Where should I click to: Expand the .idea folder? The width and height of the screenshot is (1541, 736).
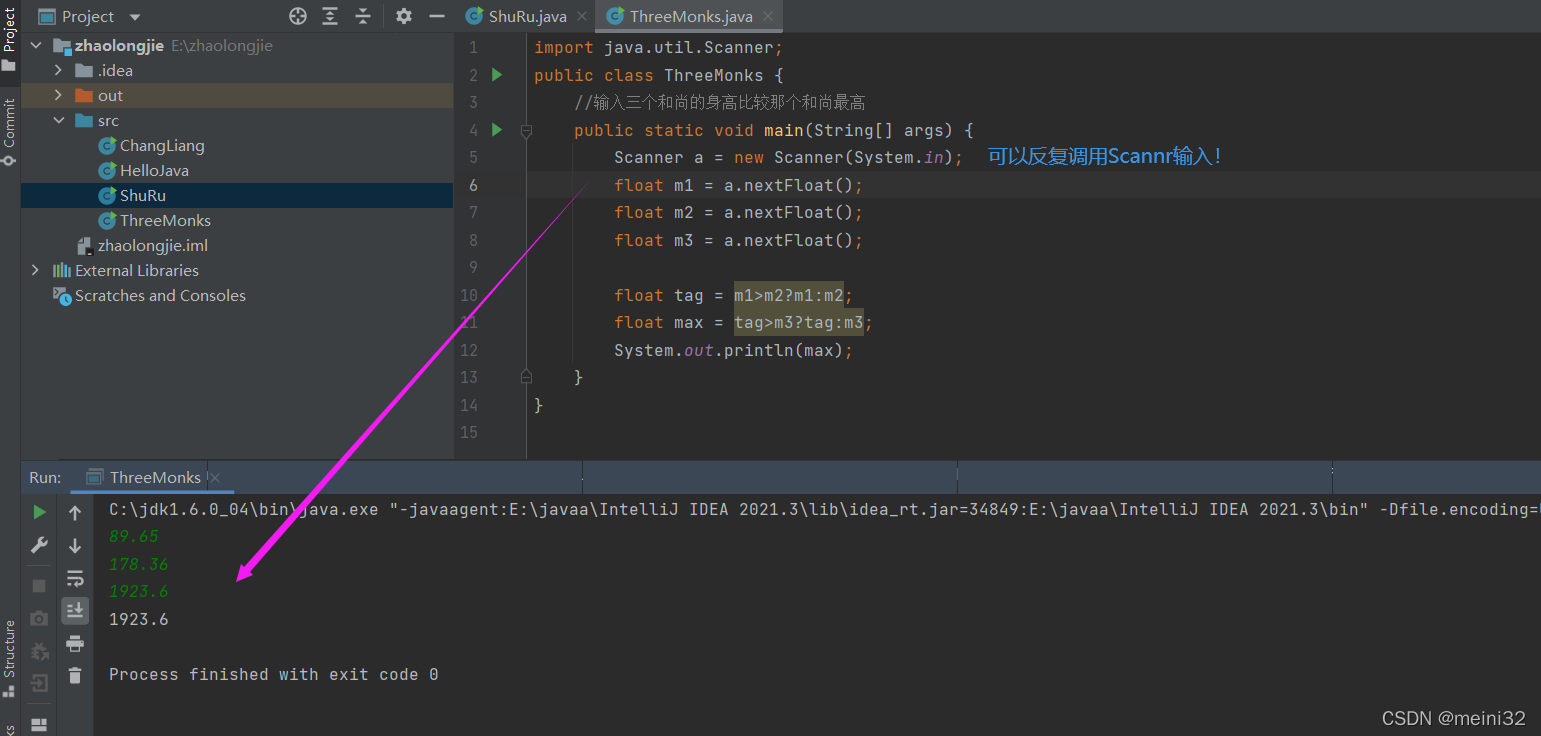point(58,71)
